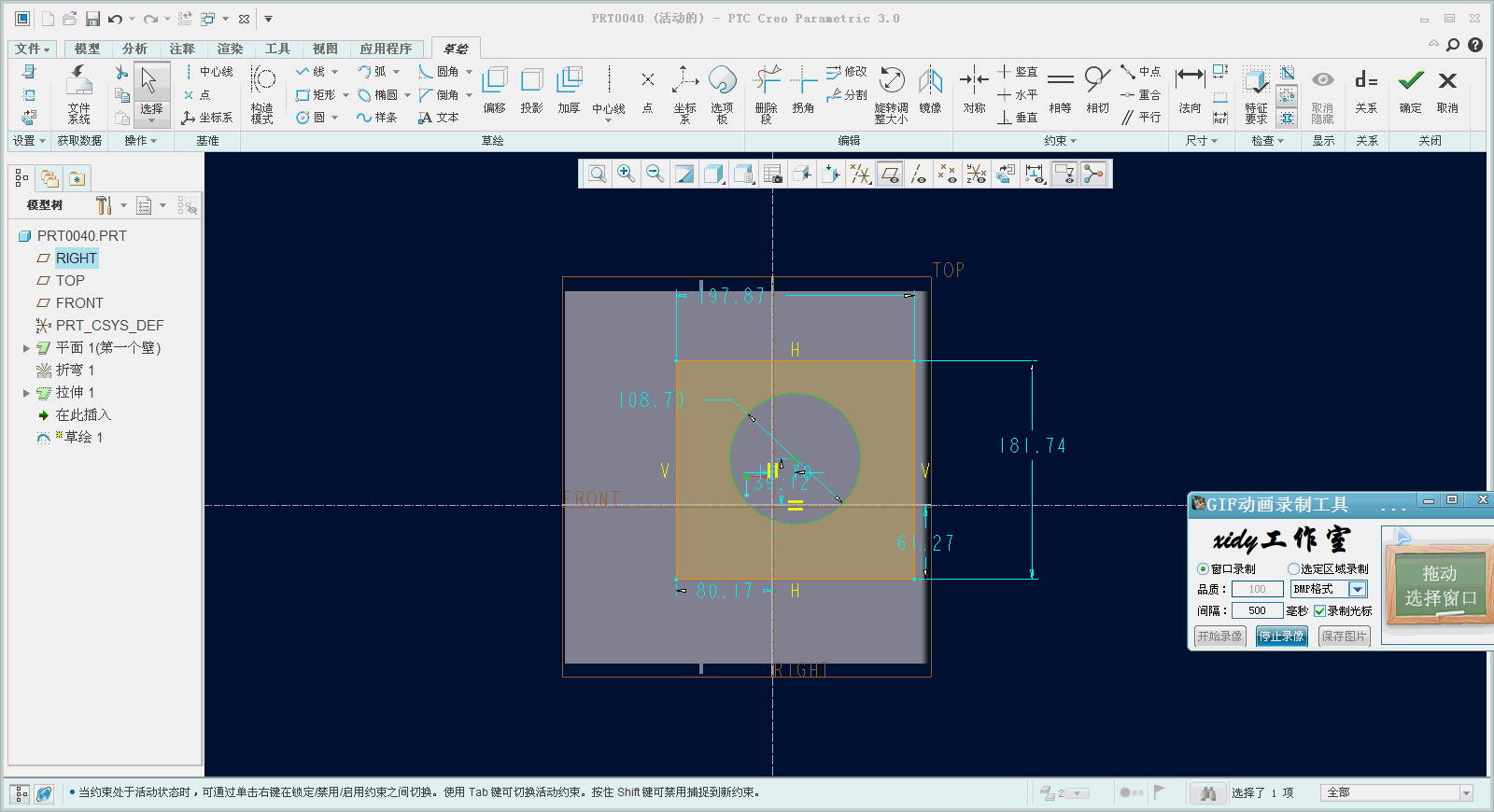Apply the 相切 (Tangent) constraint
The height and width of the screenshot is (812, 1494).
(x=1097, y=91)
